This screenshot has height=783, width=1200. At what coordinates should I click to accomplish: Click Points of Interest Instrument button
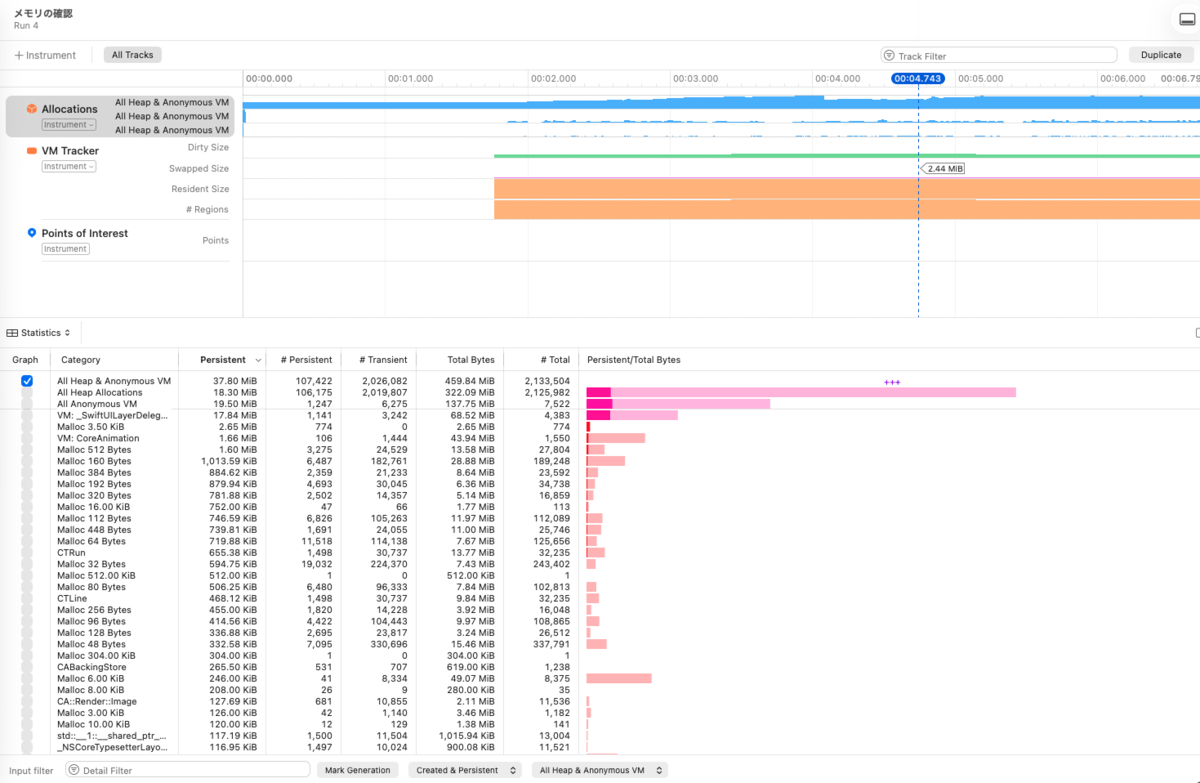pos(65,249)
